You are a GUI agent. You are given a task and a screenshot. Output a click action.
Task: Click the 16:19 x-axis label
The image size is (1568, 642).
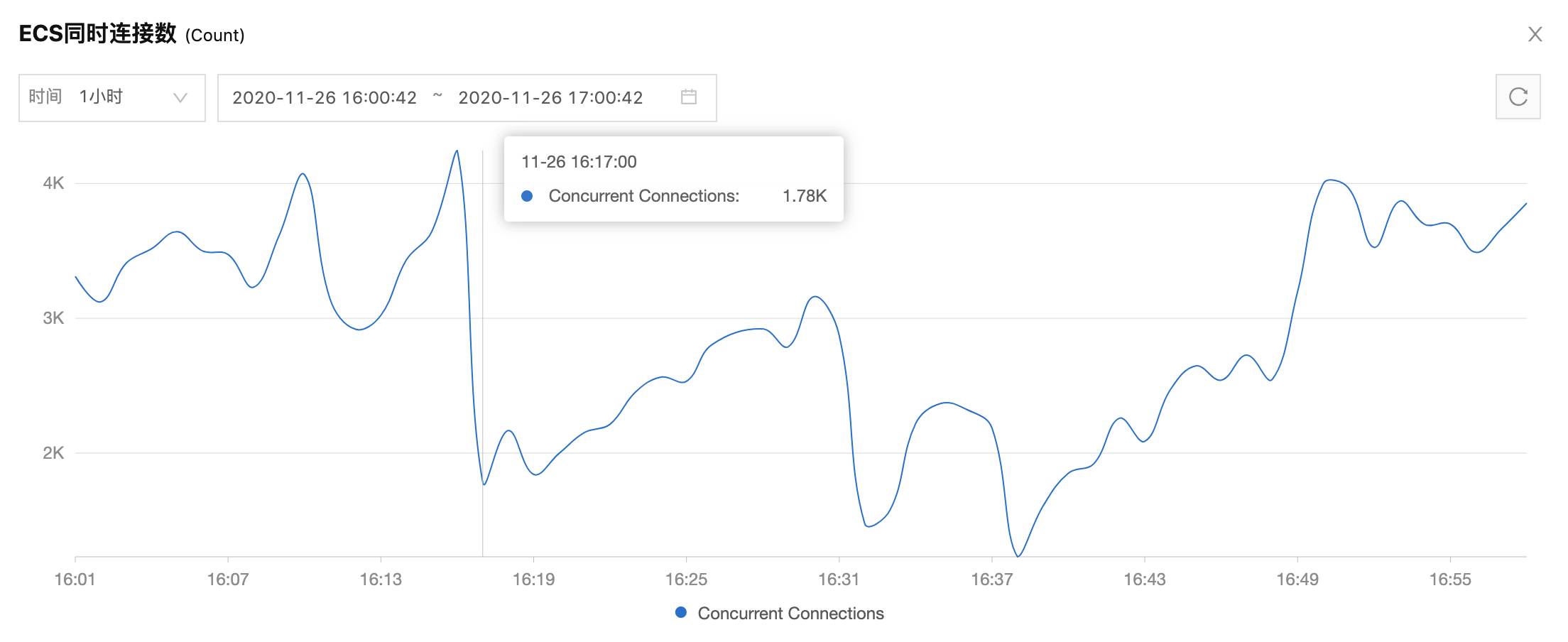point(533,580)
